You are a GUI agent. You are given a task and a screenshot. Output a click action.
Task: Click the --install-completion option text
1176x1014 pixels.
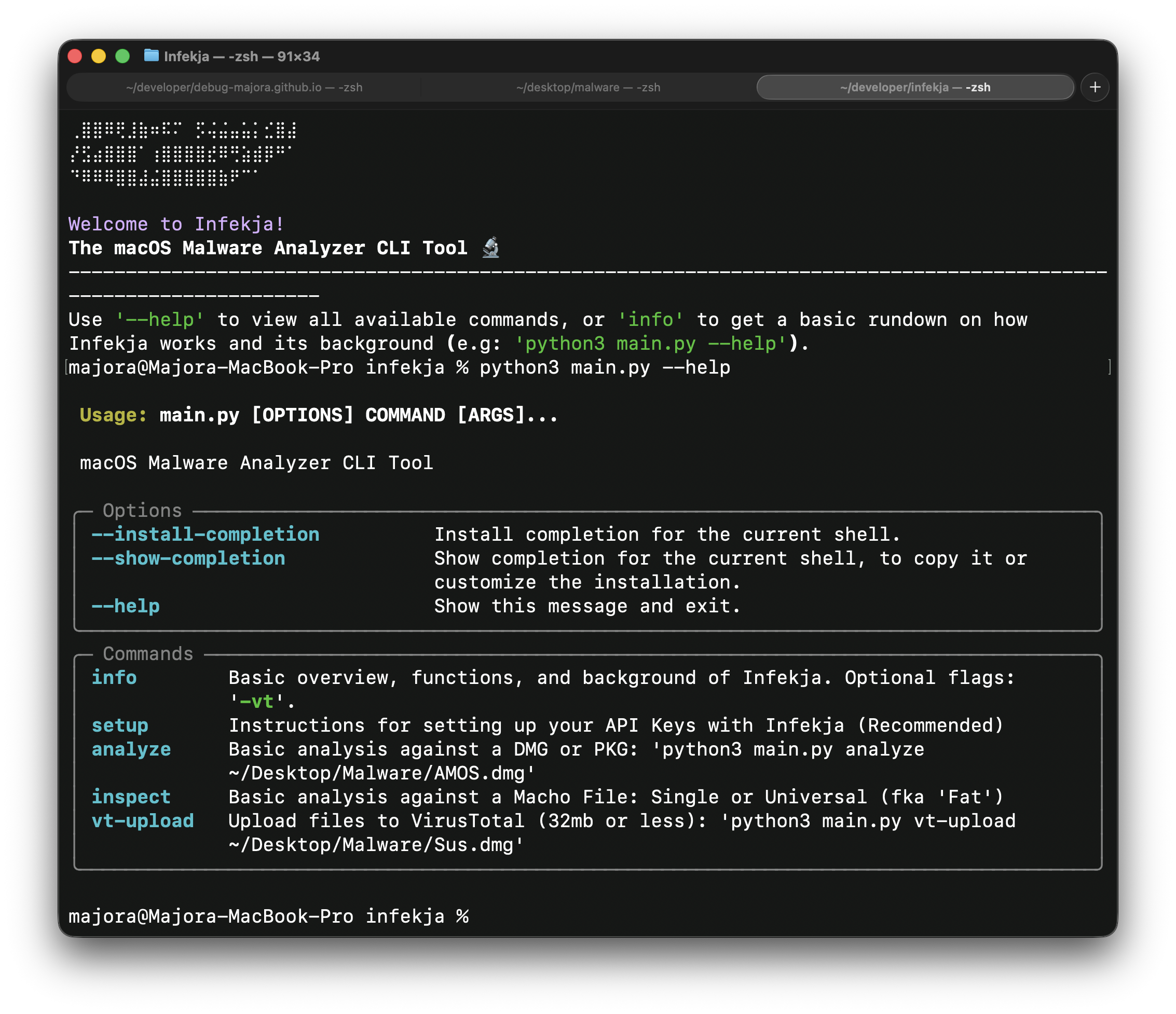(206, 534)
